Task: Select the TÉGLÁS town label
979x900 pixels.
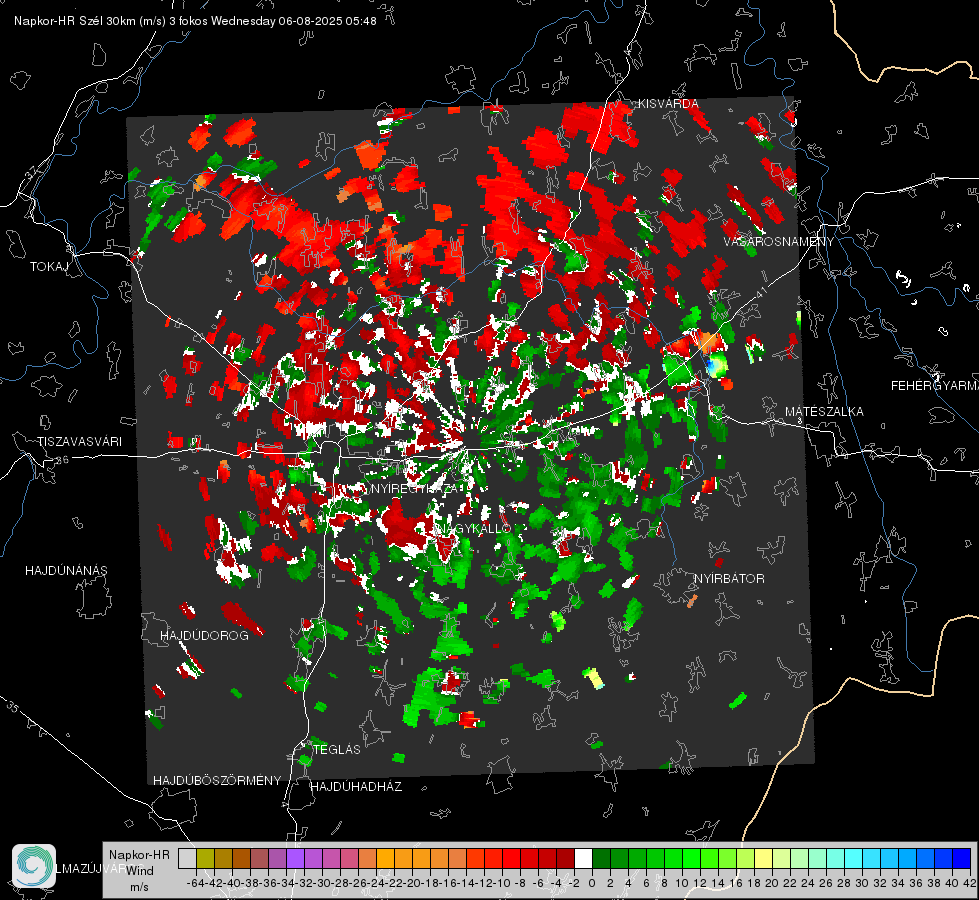Action: (x=337, y=750)
